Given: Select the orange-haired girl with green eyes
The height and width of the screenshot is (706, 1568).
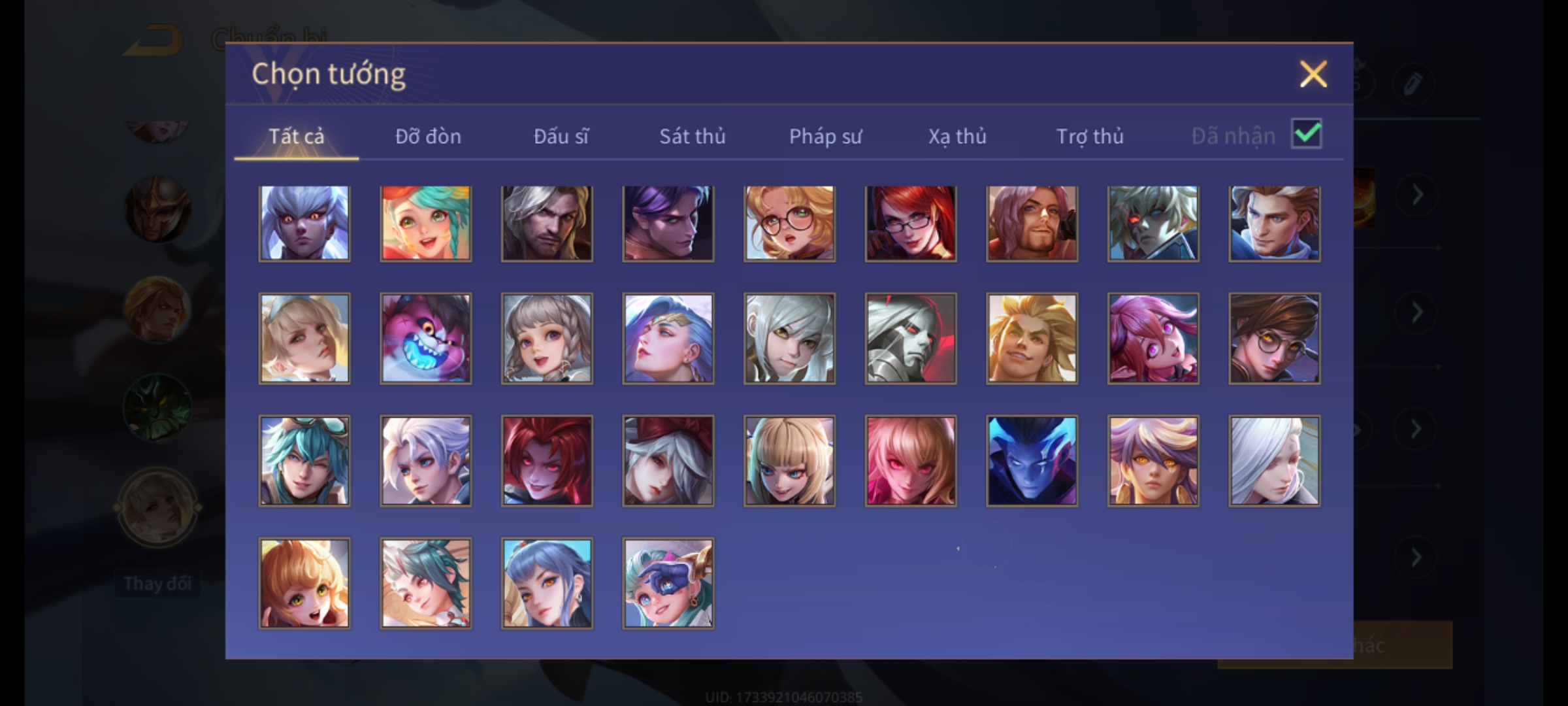Looking at the screenshot, I should [x=304, y=583].
